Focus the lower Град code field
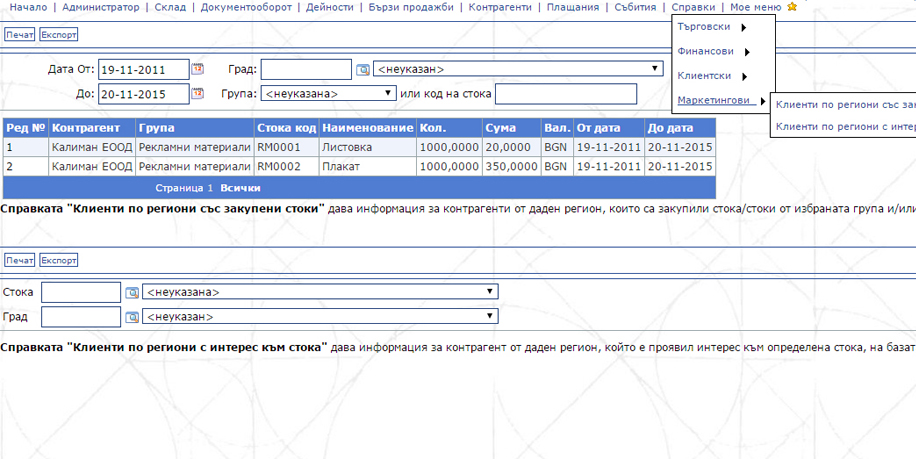The height and width of the screenshot is (459, 916). tap(81, 317)
